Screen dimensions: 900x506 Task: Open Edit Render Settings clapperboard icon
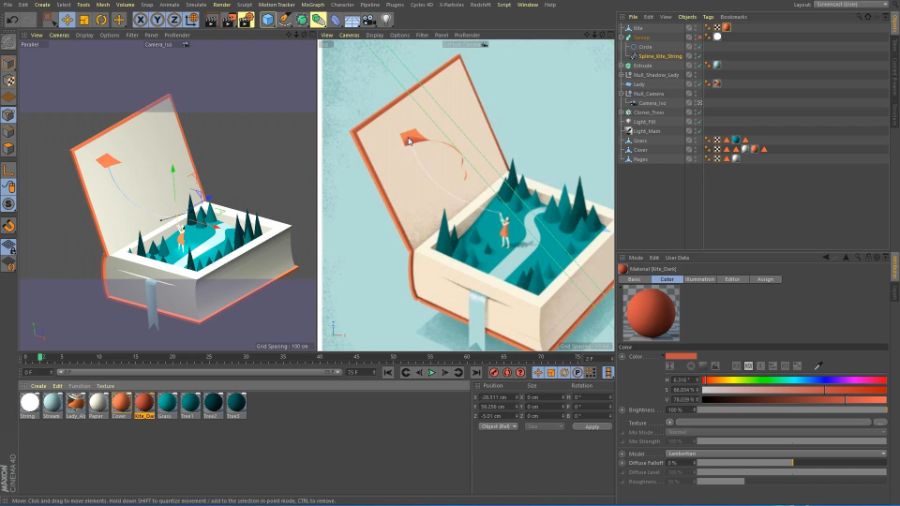pos(246,20)
